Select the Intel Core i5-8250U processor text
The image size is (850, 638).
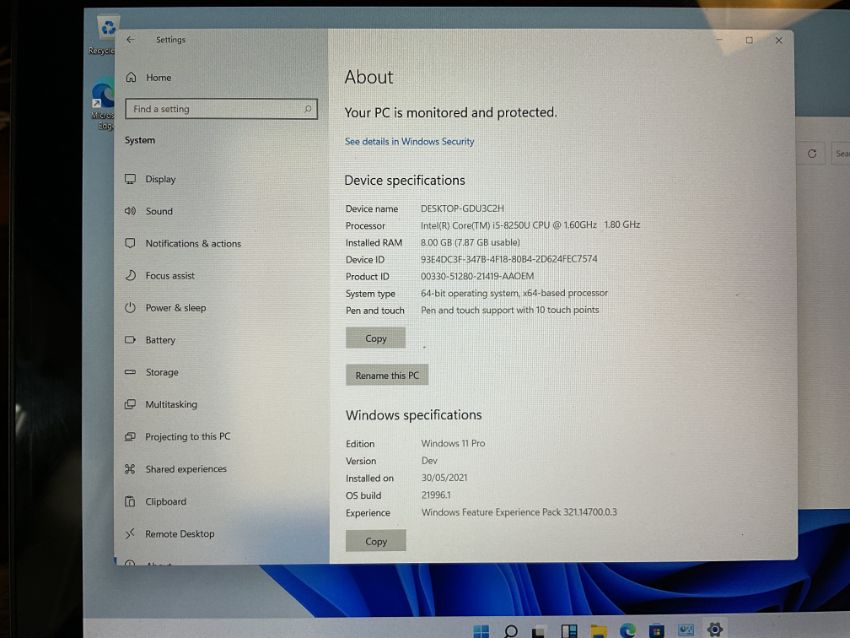(530, 225)
